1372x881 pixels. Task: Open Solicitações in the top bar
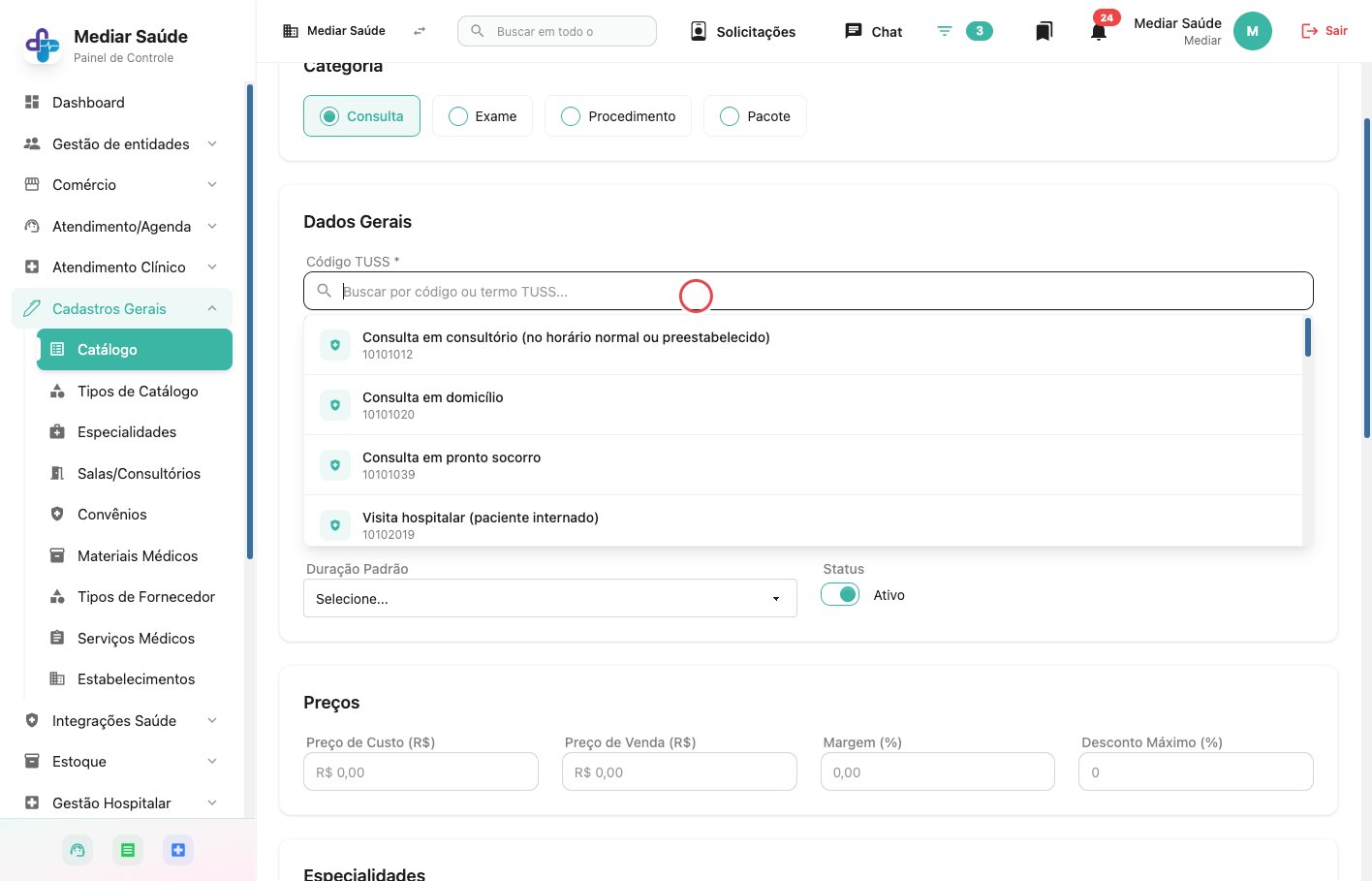pyautogui.click(x=743, y=32)
